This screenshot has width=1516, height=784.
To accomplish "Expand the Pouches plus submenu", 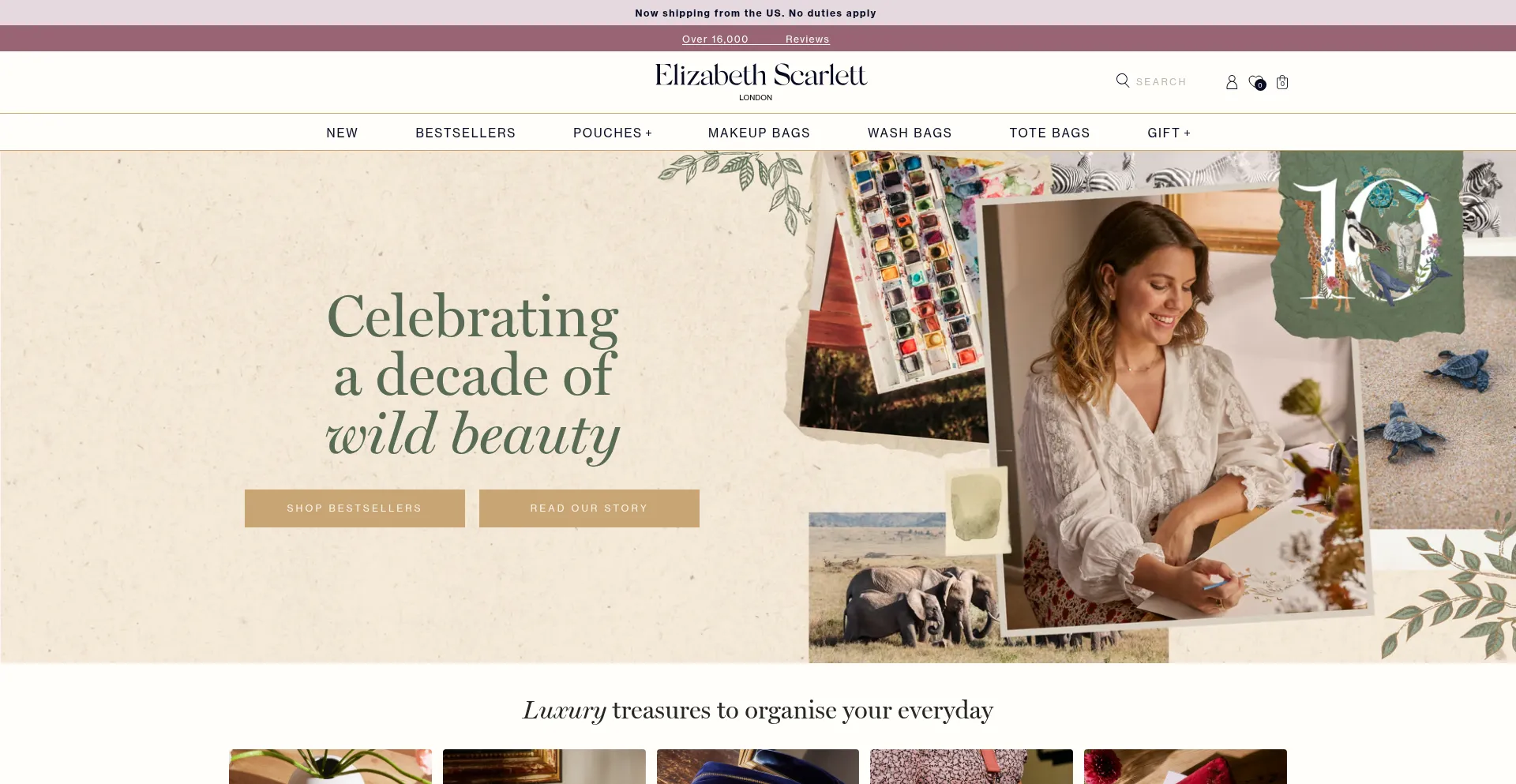I will pos(613,133).
